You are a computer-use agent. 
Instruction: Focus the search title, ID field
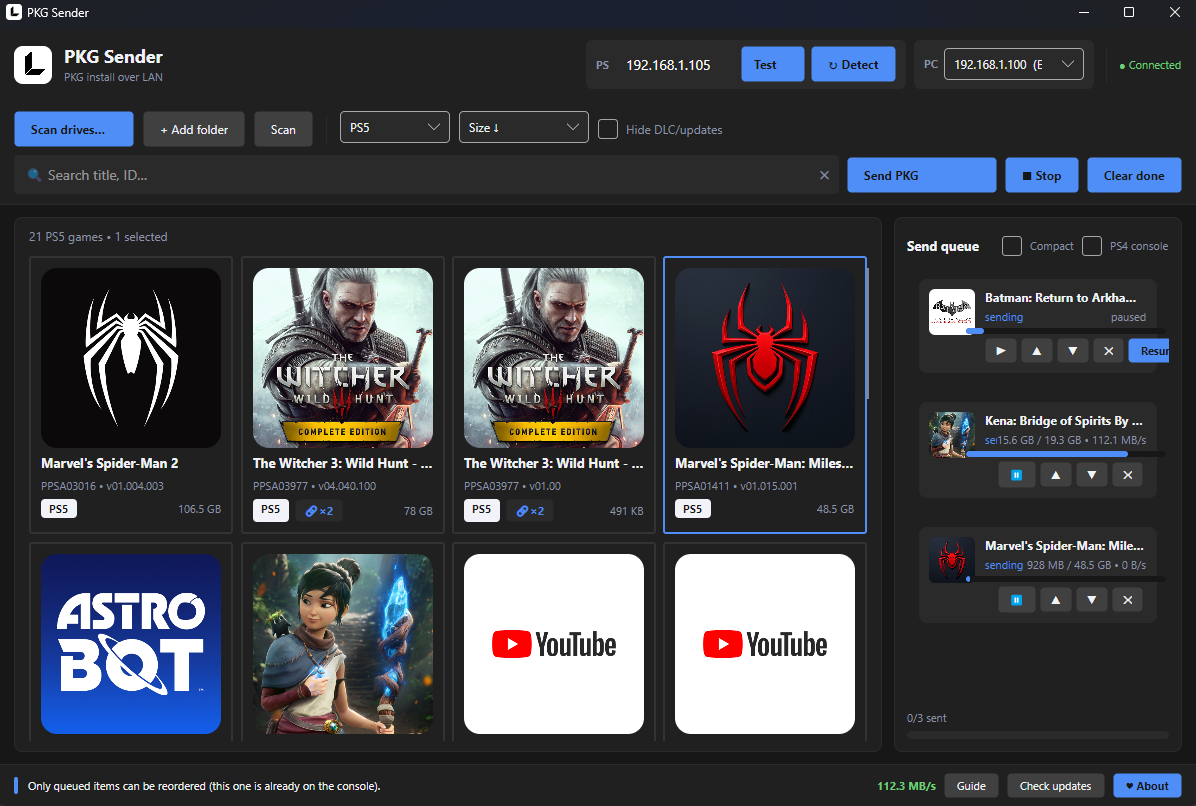[x=427, y=175]
